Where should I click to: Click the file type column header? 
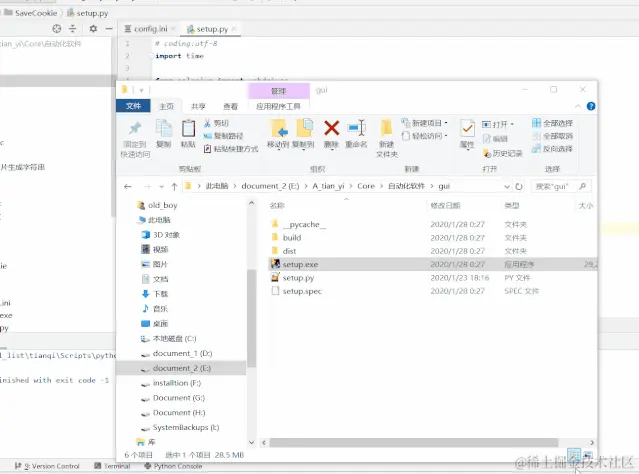click(512, 205)
